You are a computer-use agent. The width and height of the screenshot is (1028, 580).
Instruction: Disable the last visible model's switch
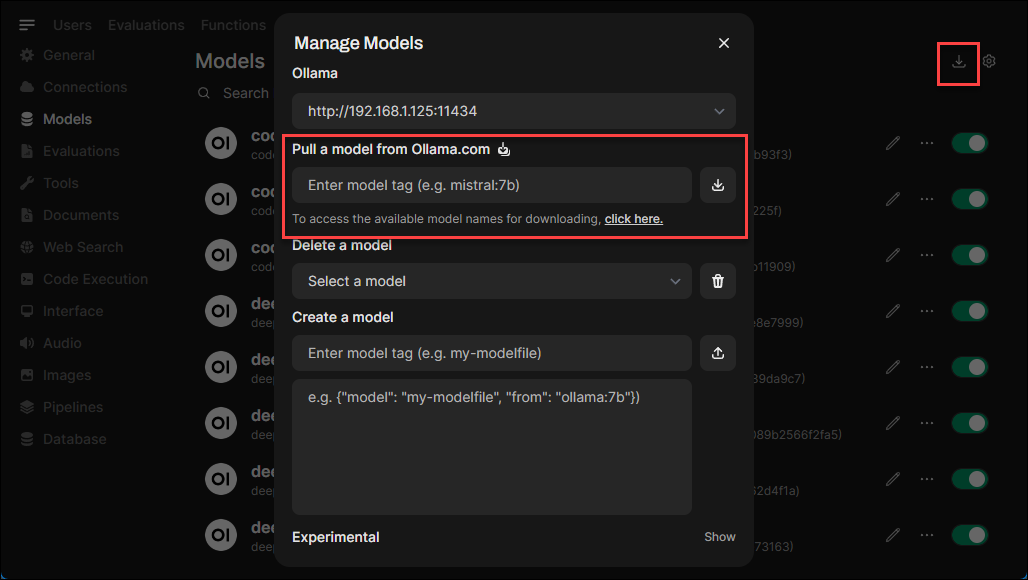coord(969,536)
